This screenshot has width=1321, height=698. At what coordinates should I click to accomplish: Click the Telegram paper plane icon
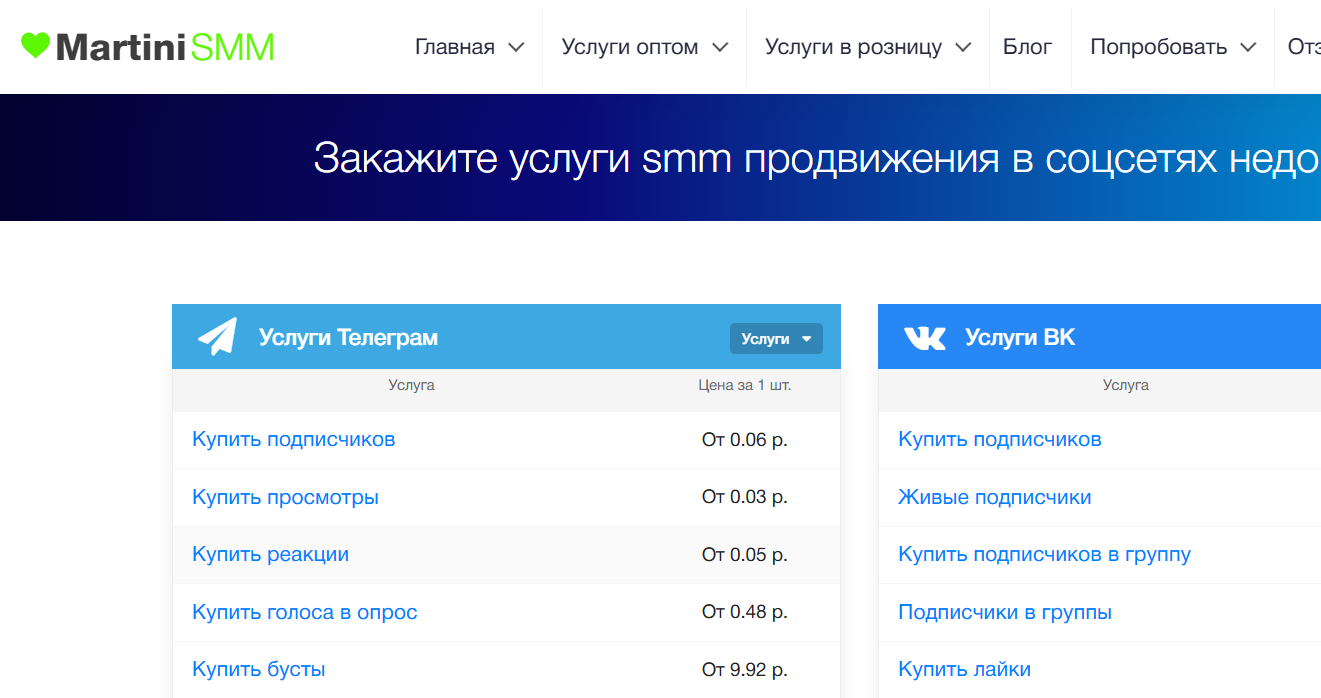point(217,337)
